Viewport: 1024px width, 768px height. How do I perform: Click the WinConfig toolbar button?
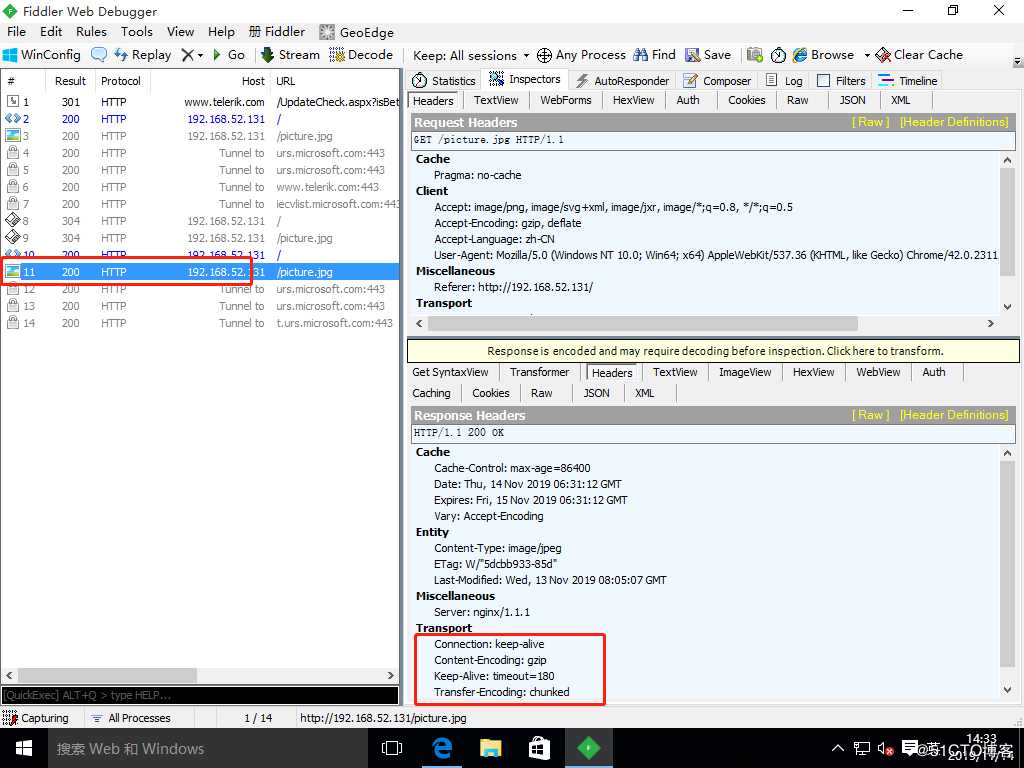[x=42, y=55]
